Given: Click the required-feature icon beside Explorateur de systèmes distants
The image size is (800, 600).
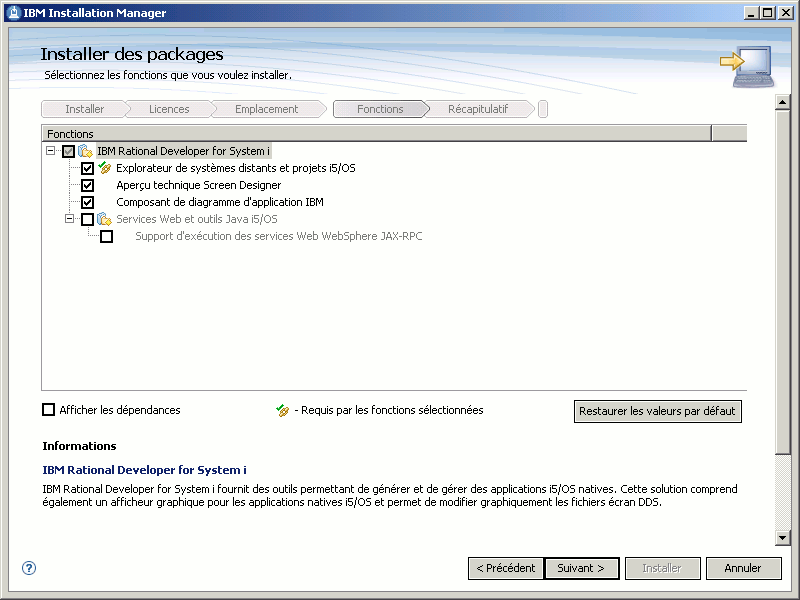Looking at the screenshot, I should (105, 167).
